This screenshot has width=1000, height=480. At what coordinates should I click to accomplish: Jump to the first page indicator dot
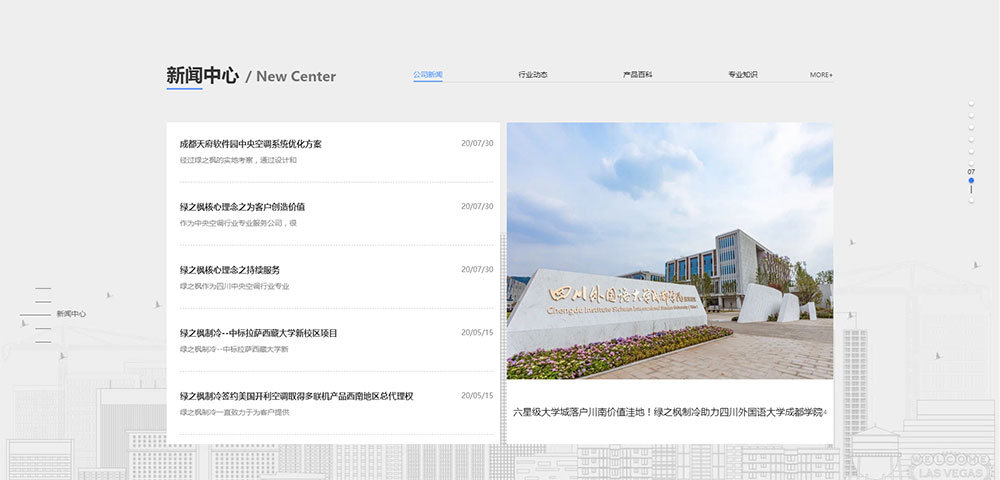[971, 103]
